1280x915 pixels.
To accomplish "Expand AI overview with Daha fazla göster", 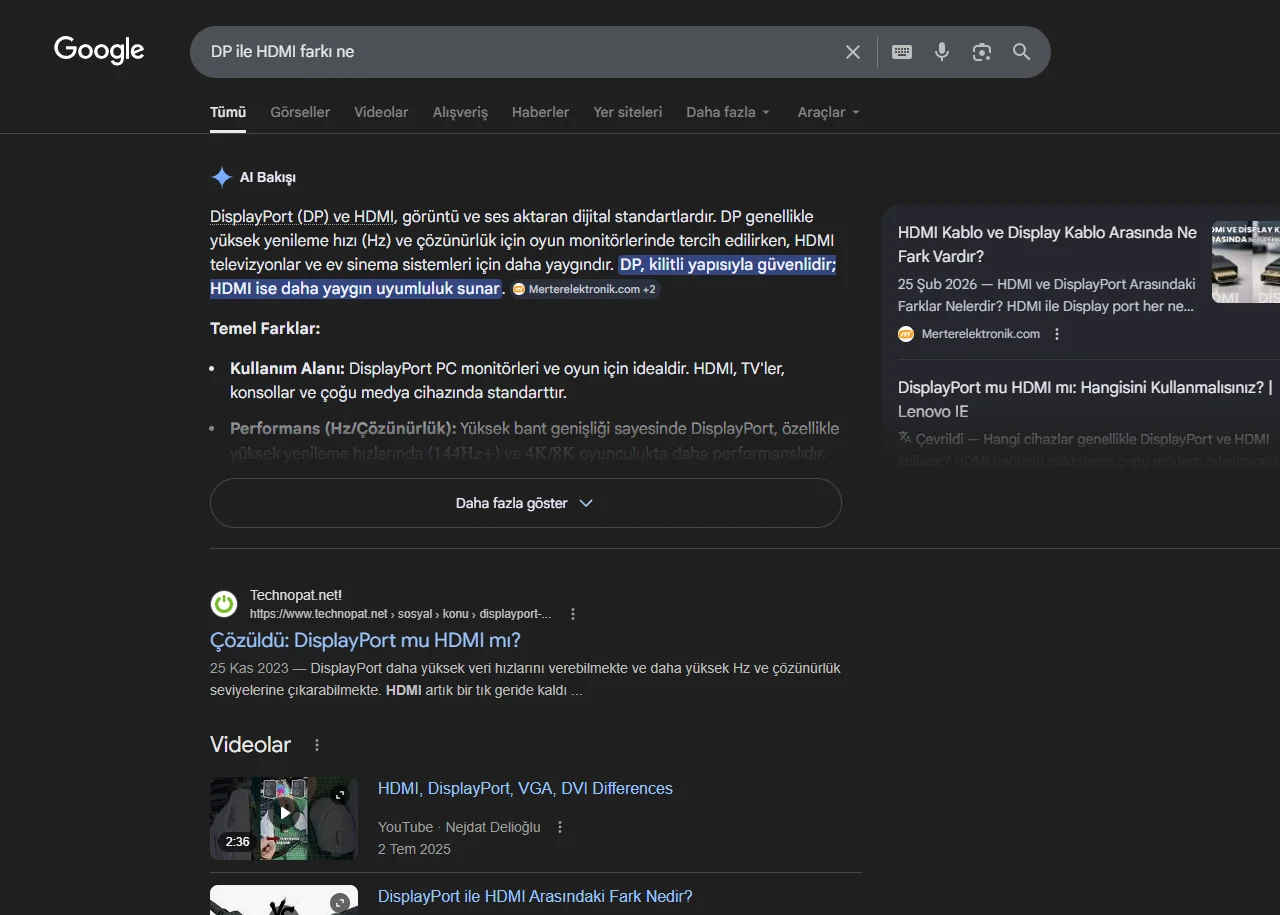I will (525, 503).
